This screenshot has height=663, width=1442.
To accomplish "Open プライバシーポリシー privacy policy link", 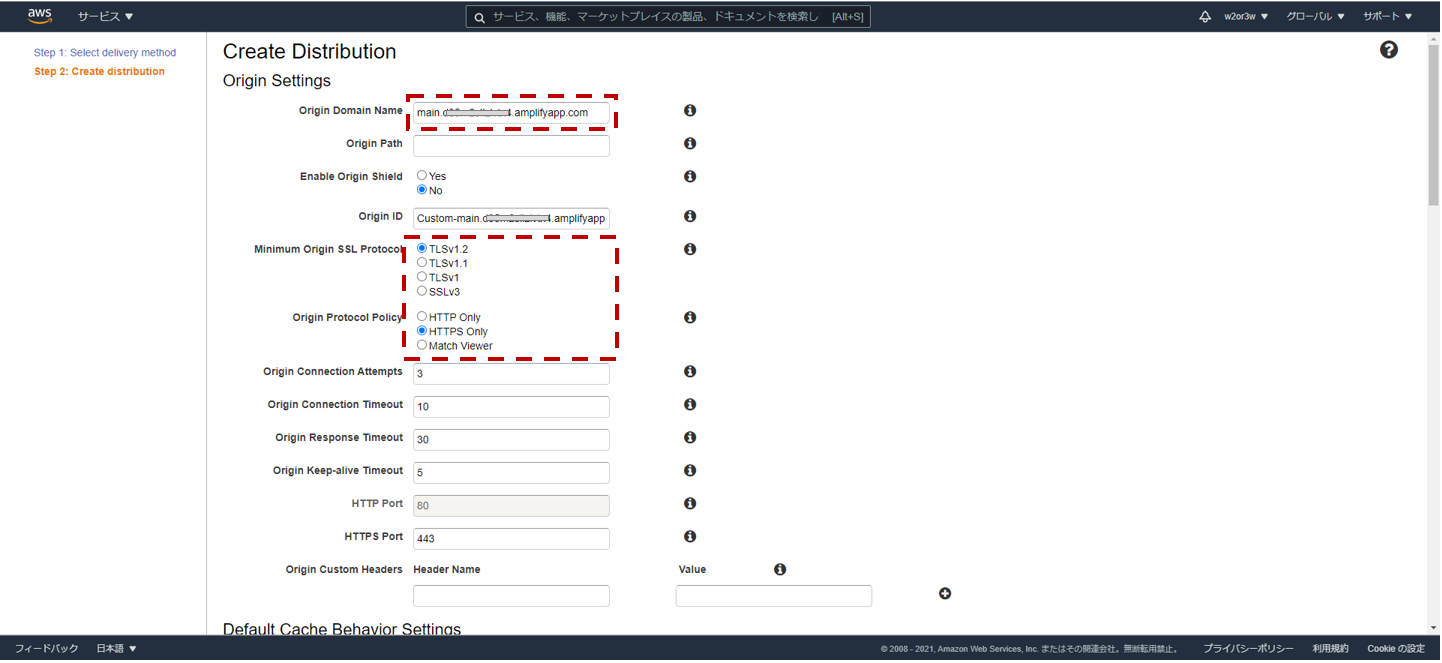I will click(1248, 649).
